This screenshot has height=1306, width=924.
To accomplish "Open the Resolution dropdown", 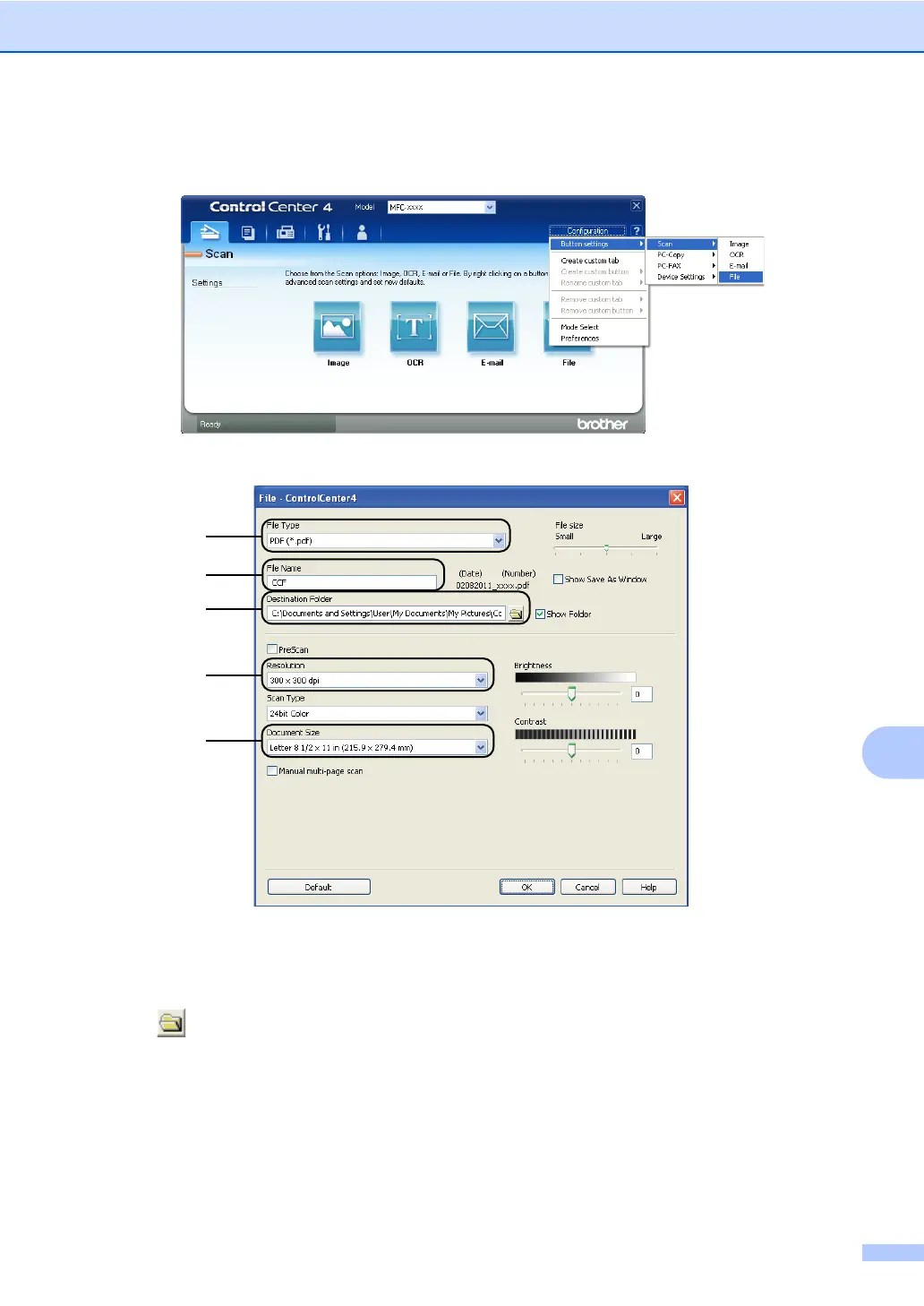I will pos(481,681).
